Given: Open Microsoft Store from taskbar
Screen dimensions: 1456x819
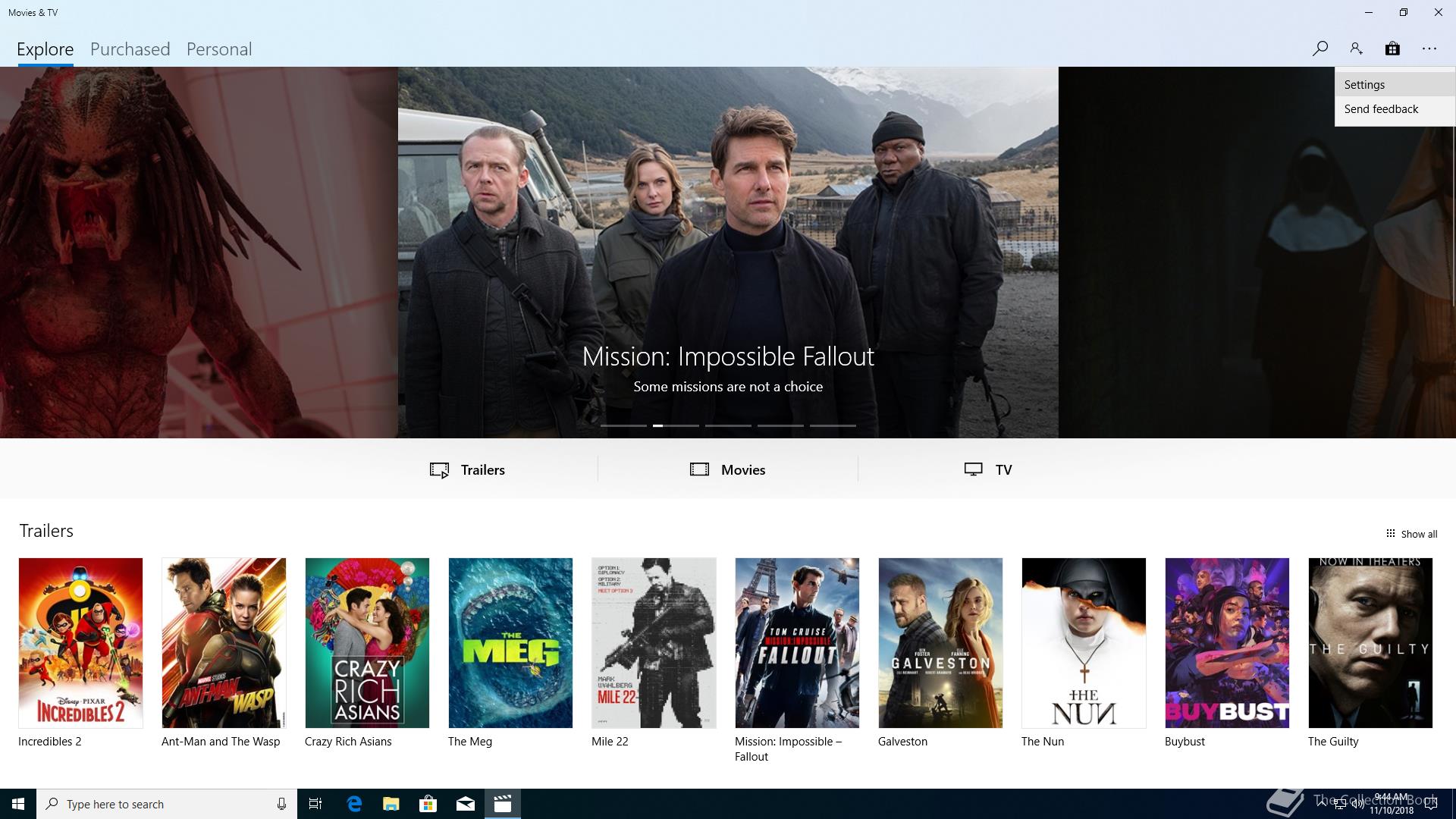Looking at the screenshot, I should [428, 804].
